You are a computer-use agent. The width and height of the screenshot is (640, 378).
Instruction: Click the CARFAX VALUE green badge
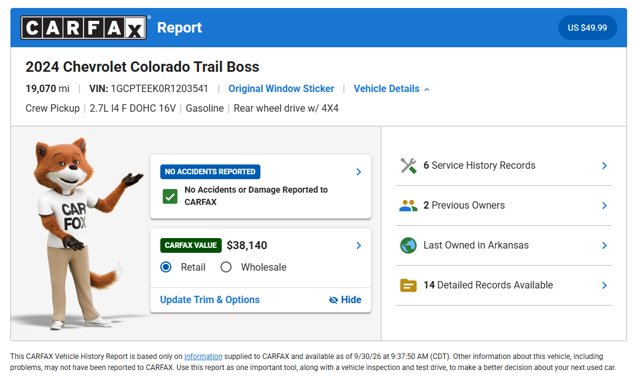(x=191, y=245)
